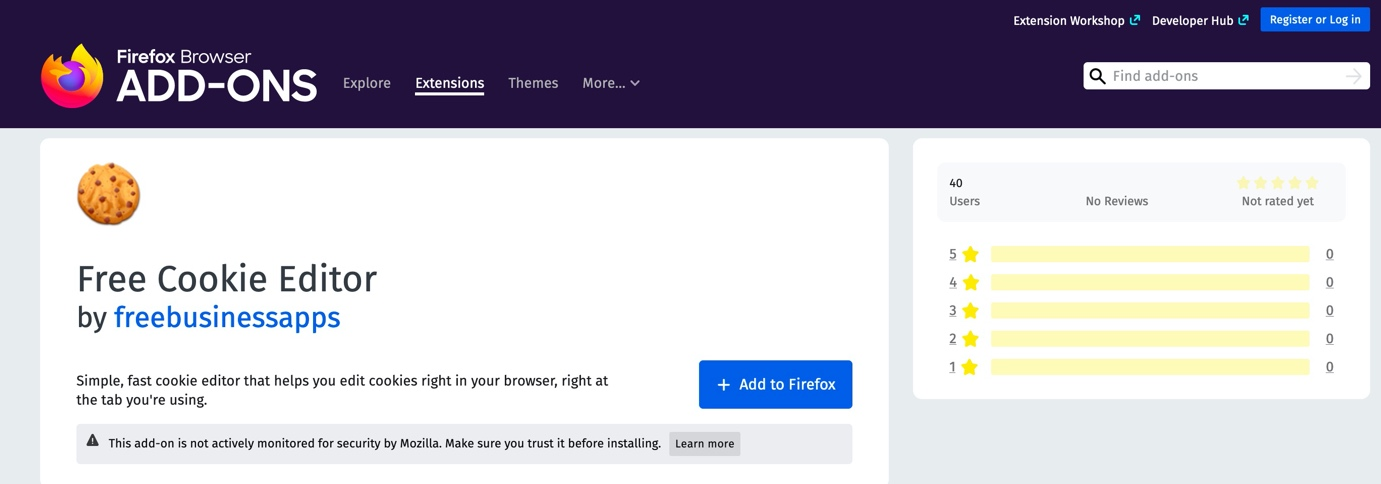Click Register or Log in button

(1314, 20)
